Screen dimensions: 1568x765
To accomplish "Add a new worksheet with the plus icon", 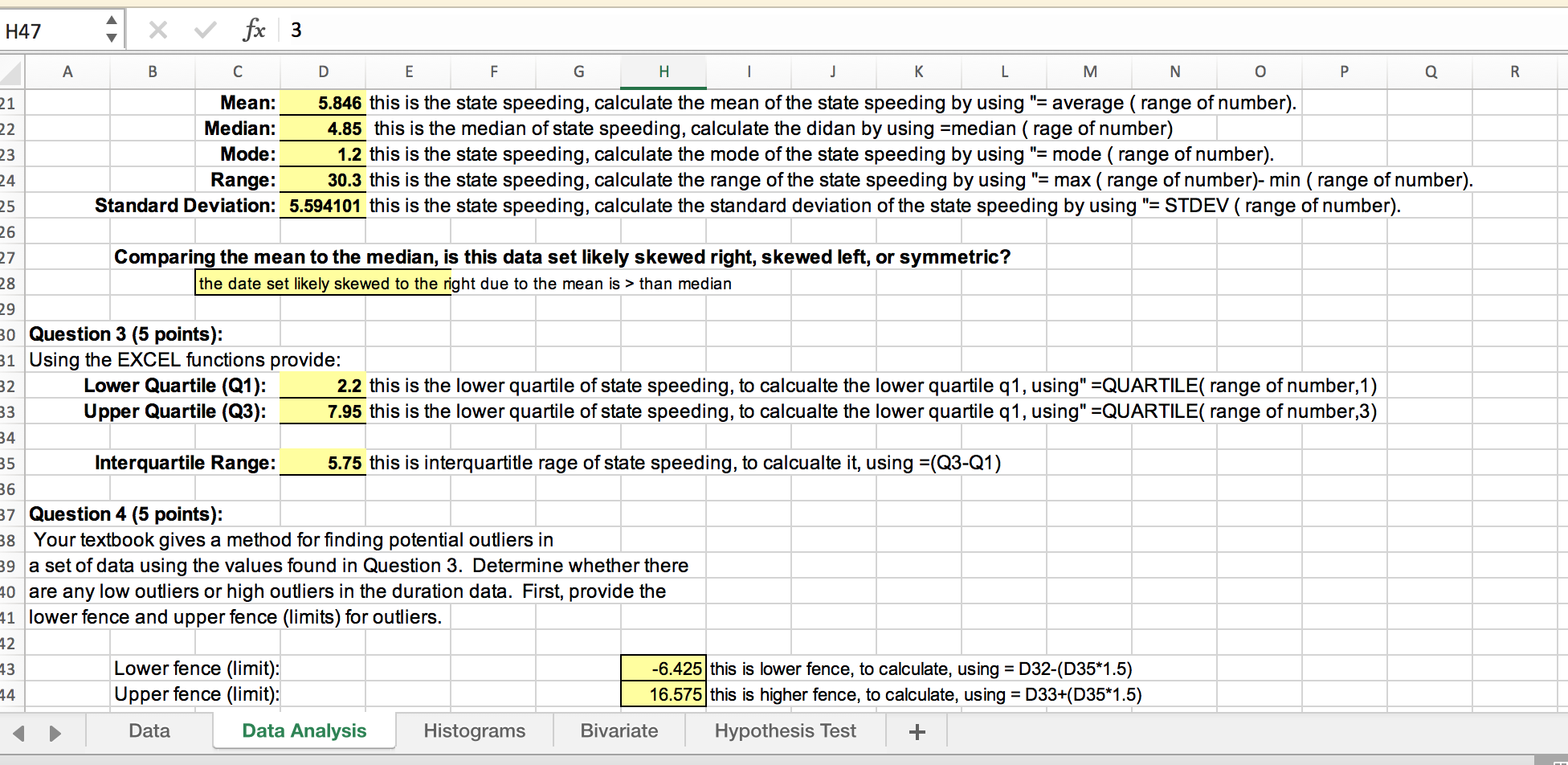I will click(916, 731).
